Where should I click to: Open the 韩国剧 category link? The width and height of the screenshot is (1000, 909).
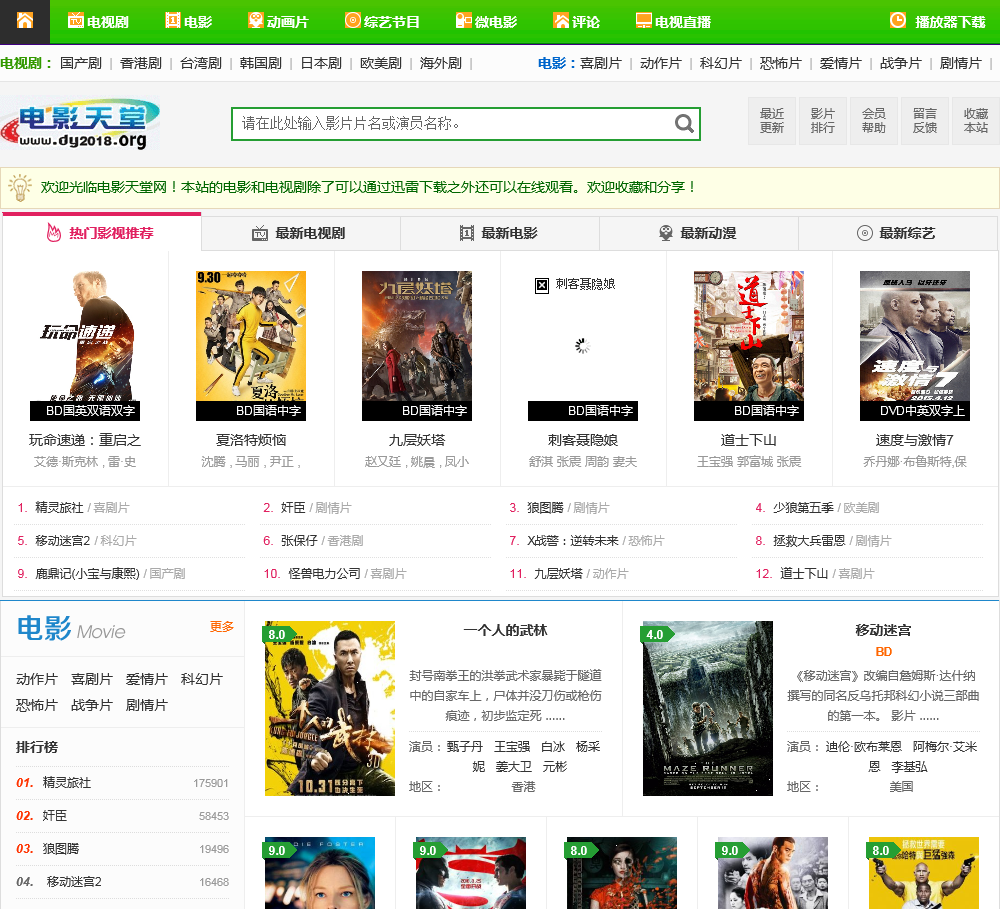[261, 63]
